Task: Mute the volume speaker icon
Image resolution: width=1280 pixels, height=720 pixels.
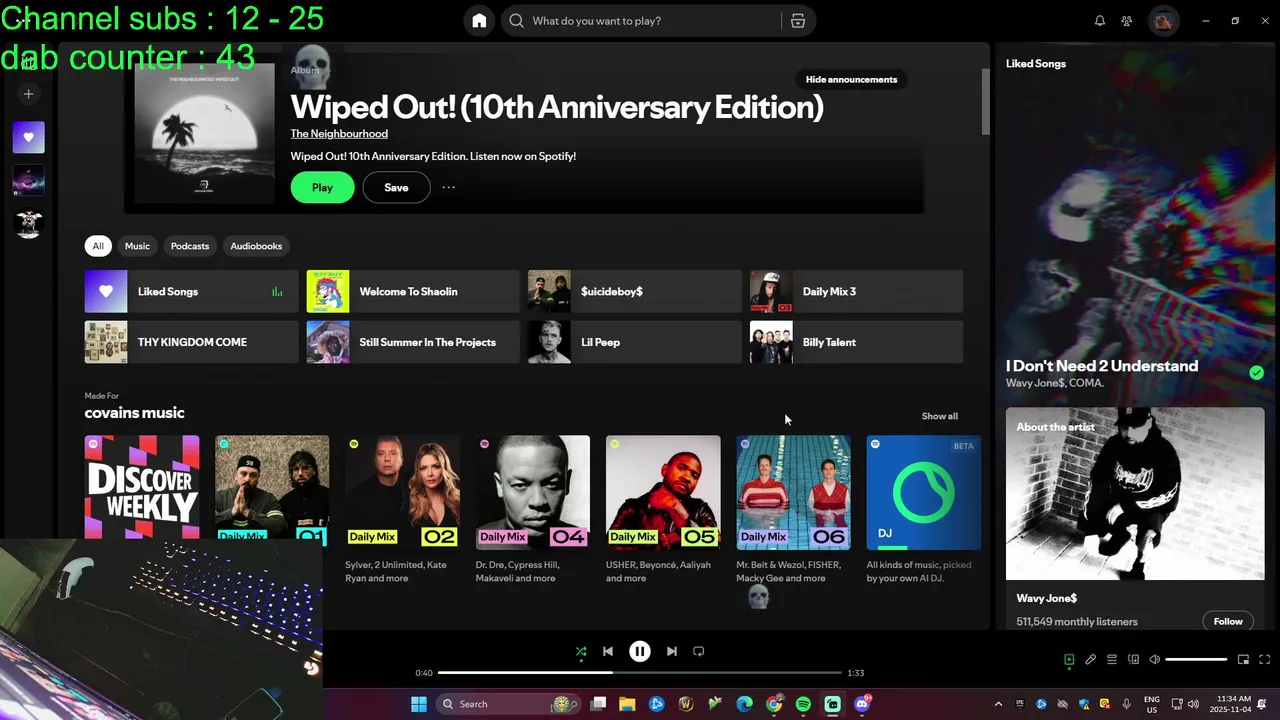Action: click(1155, 660)
